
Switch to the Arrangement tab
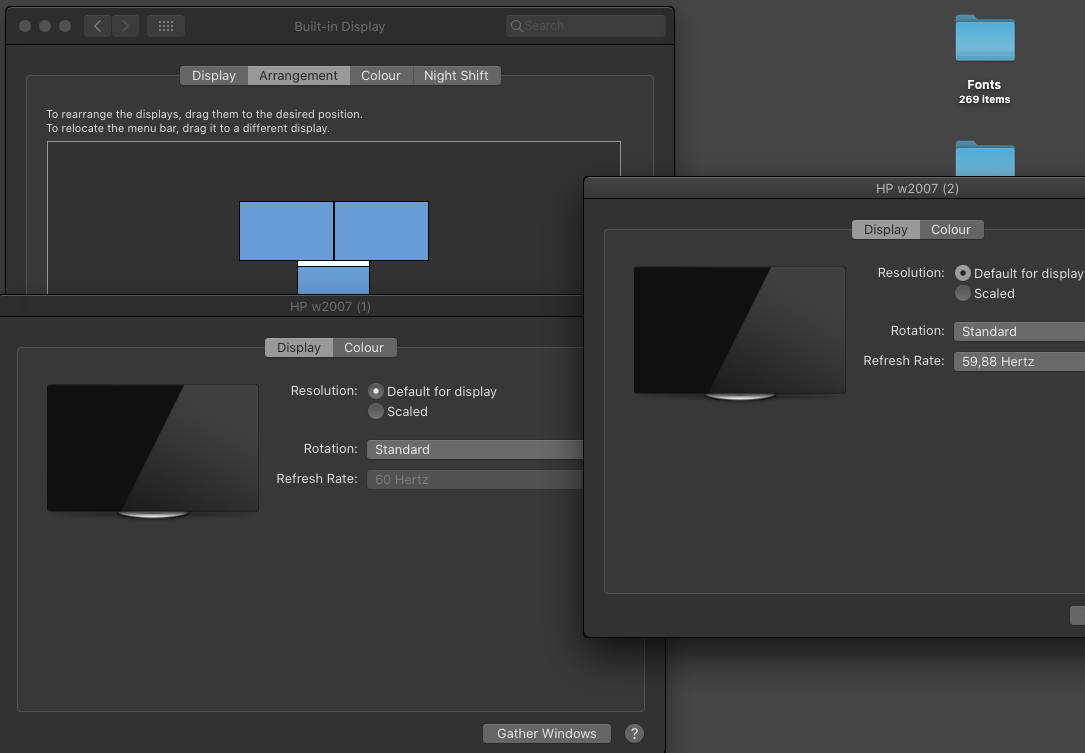click(x=298, y=75)
